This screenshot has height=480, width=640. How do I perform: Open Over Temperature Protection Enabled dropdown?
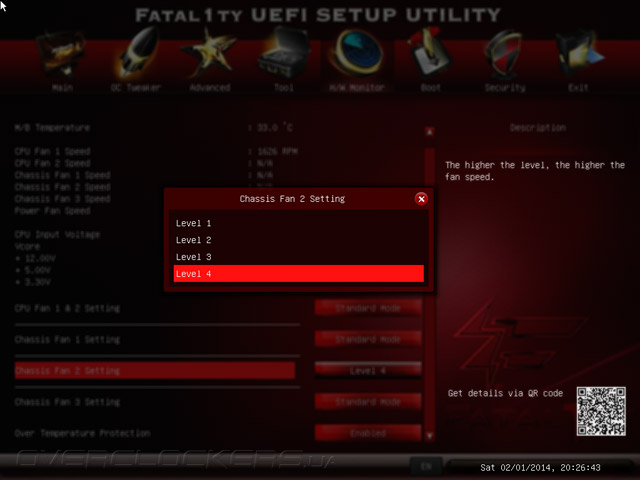tap(368, 433)
